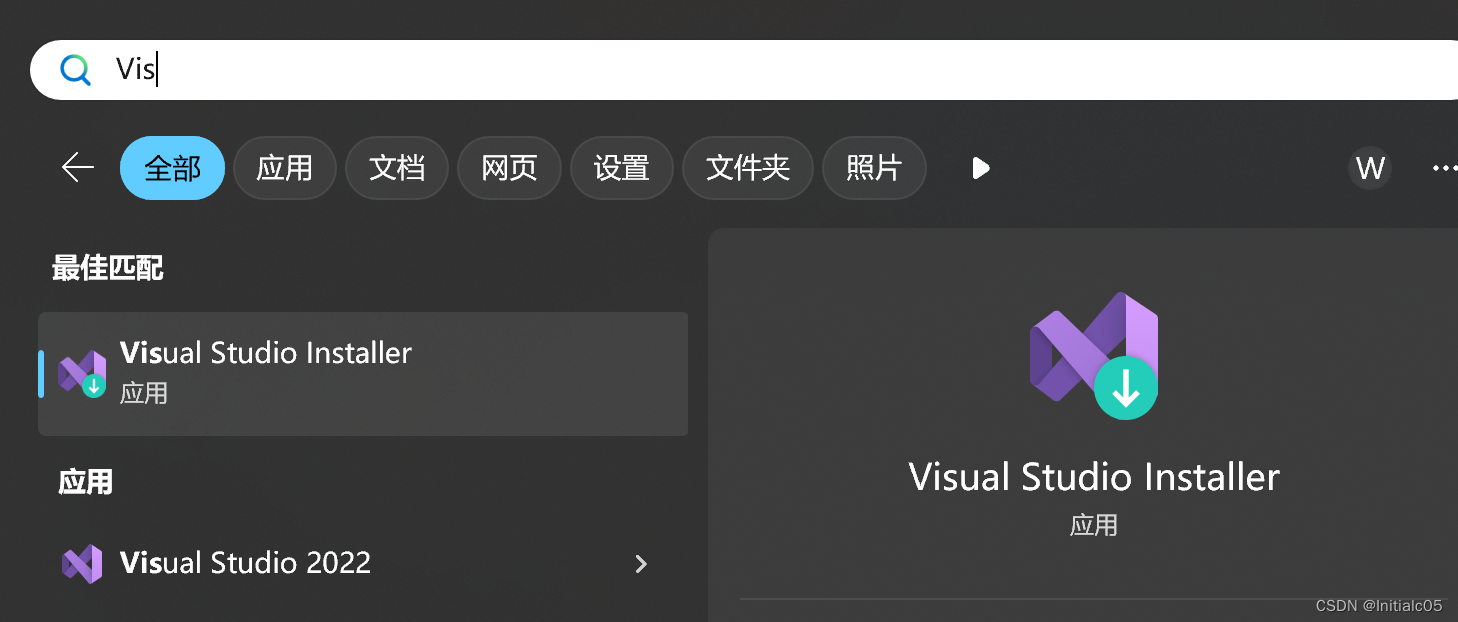1458x622 pixels.
Task: Switch to the 照片 filter tab
Action: point(874,168)
